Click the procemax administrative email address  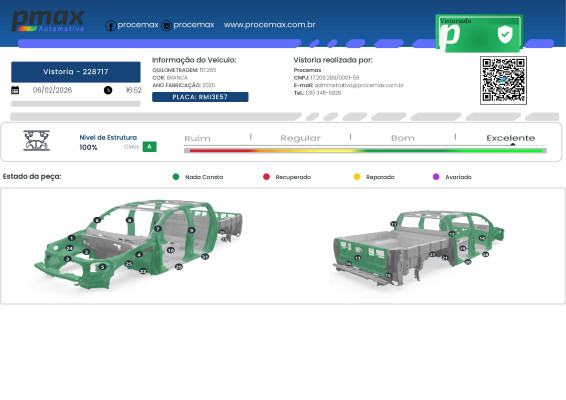coord(359,85)
